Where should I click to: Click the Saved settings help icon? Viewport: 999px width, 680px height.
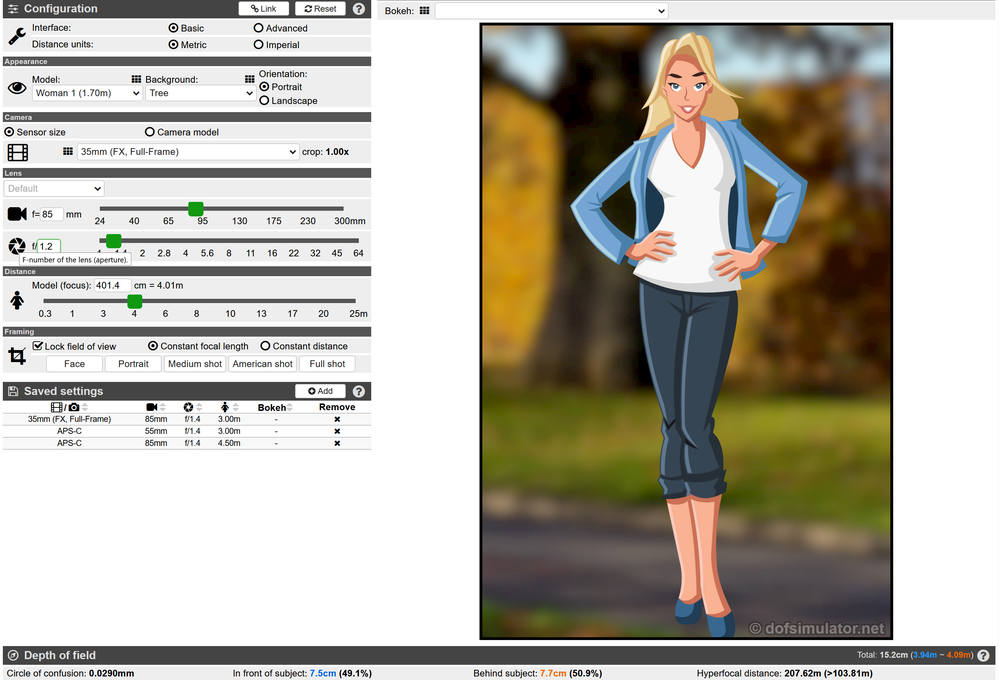tap(359, 391)
